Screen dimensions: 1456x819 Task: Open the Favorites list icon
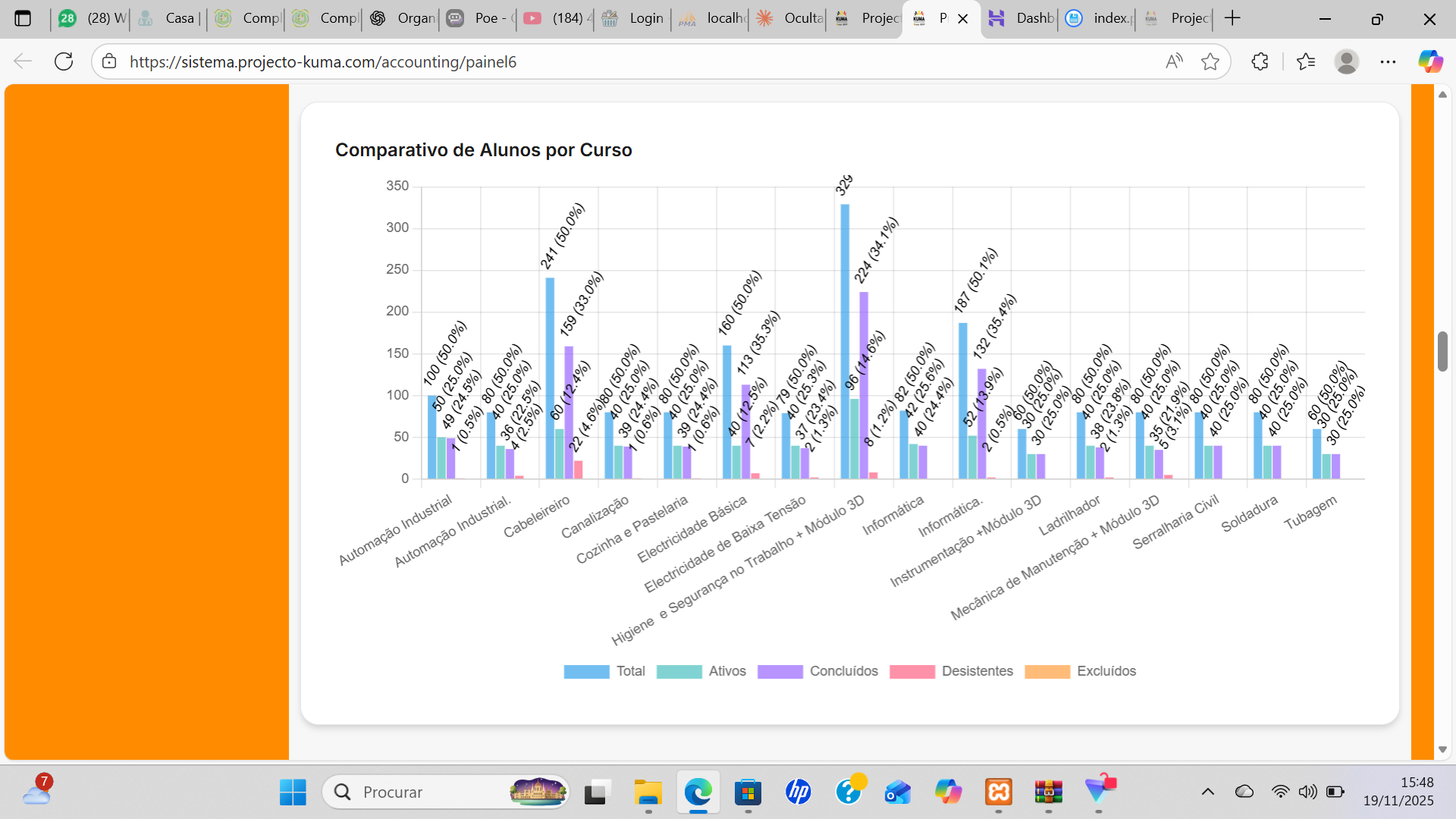(1306, 61)
